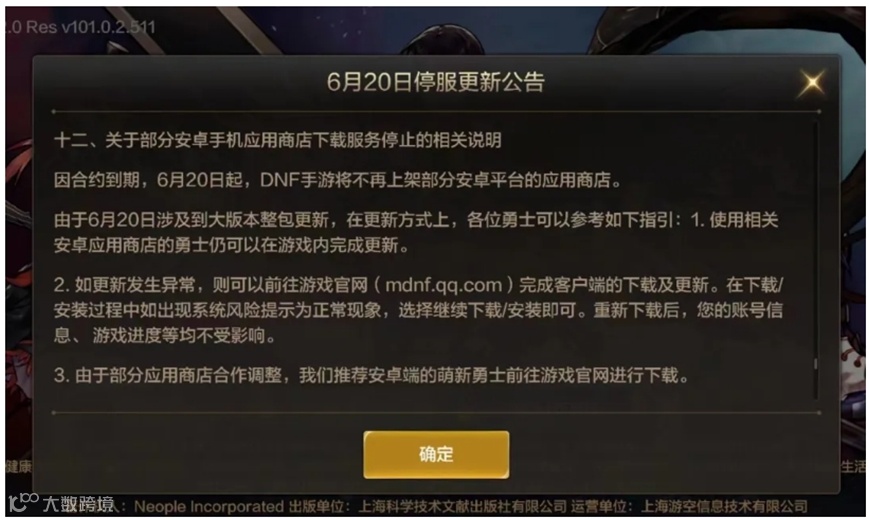Click publisher 上海科学技术文献出版社有限公司 in footer

[x=463, y=506]
